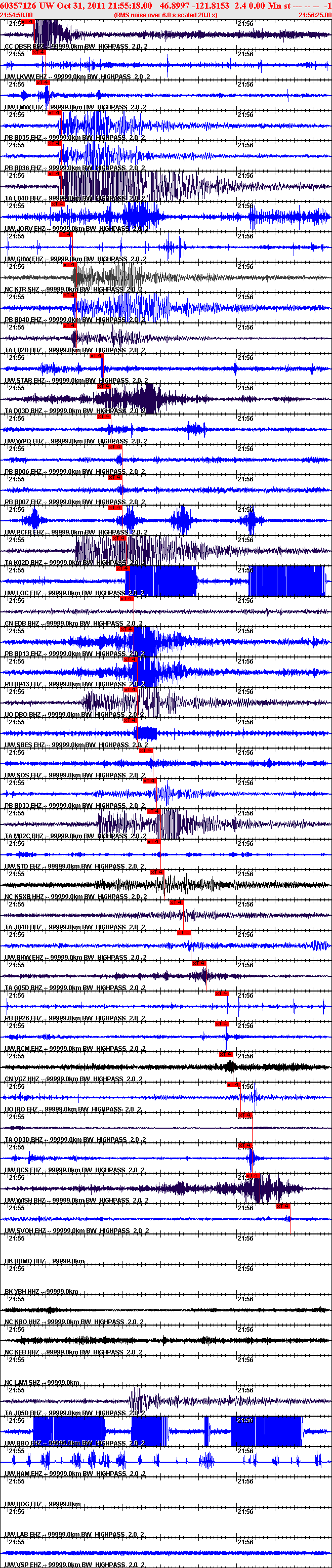This screenshot has height=1568, width=332.
Task: Click the 'UW FMW EHZ' station label
Action: (x=24, y=107)
